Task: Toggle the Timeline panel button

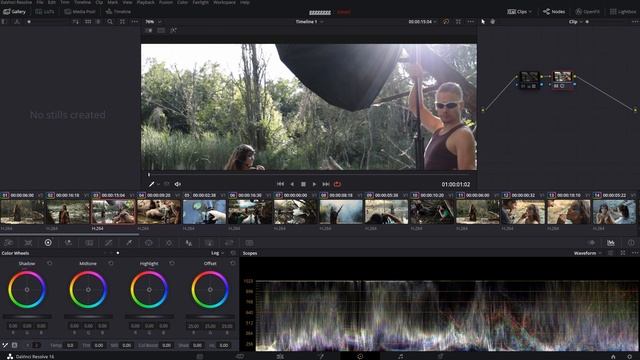Action: pyautogui.click(x=118, y=12)
